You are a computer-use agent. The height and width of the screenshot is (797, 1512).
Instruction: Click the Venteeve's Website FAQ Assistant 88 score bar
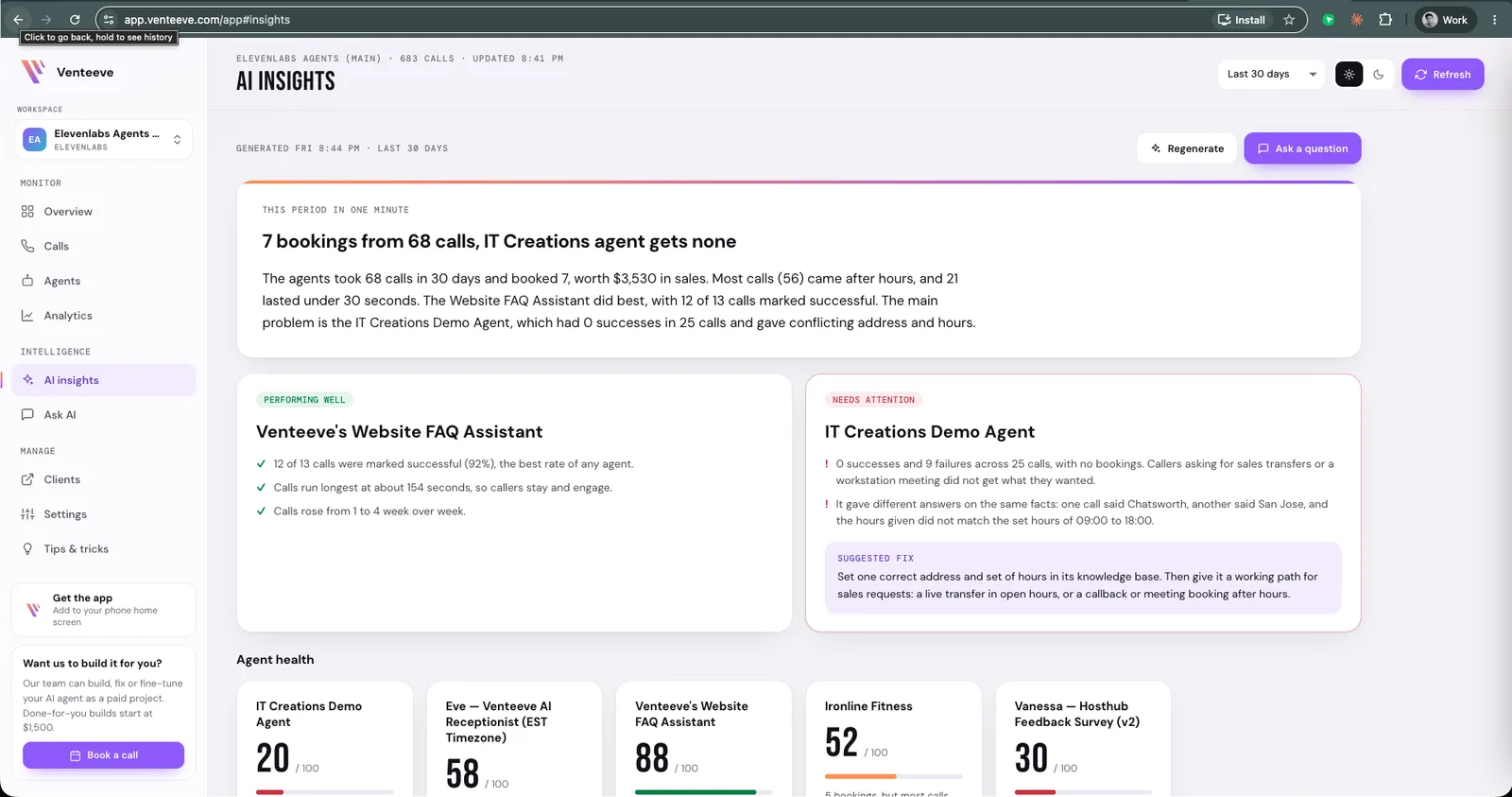coord(704,792)
